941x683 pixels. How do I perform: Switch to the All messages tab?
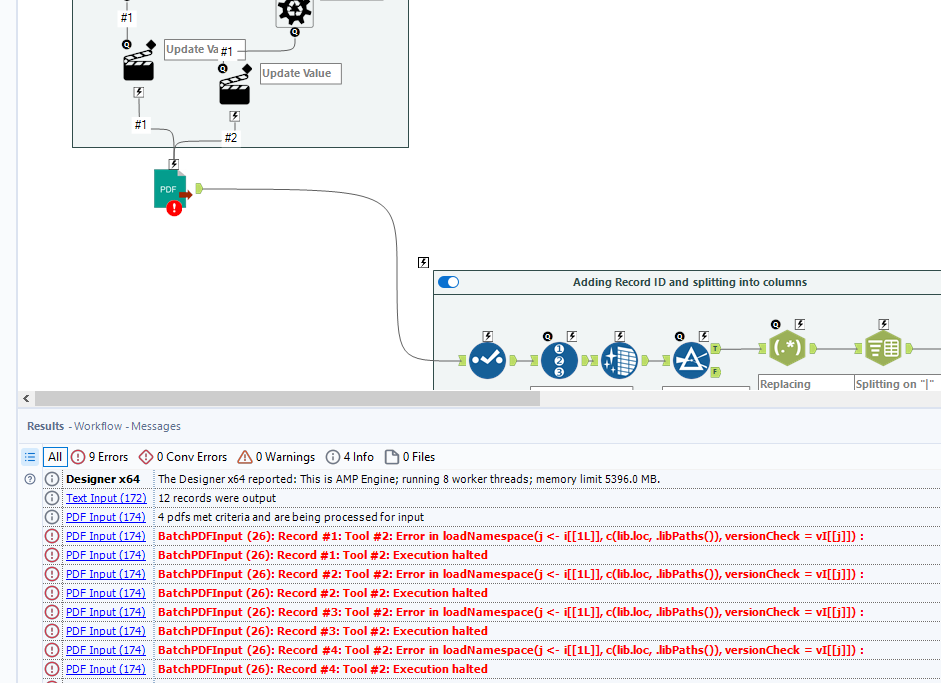(55, 457)
